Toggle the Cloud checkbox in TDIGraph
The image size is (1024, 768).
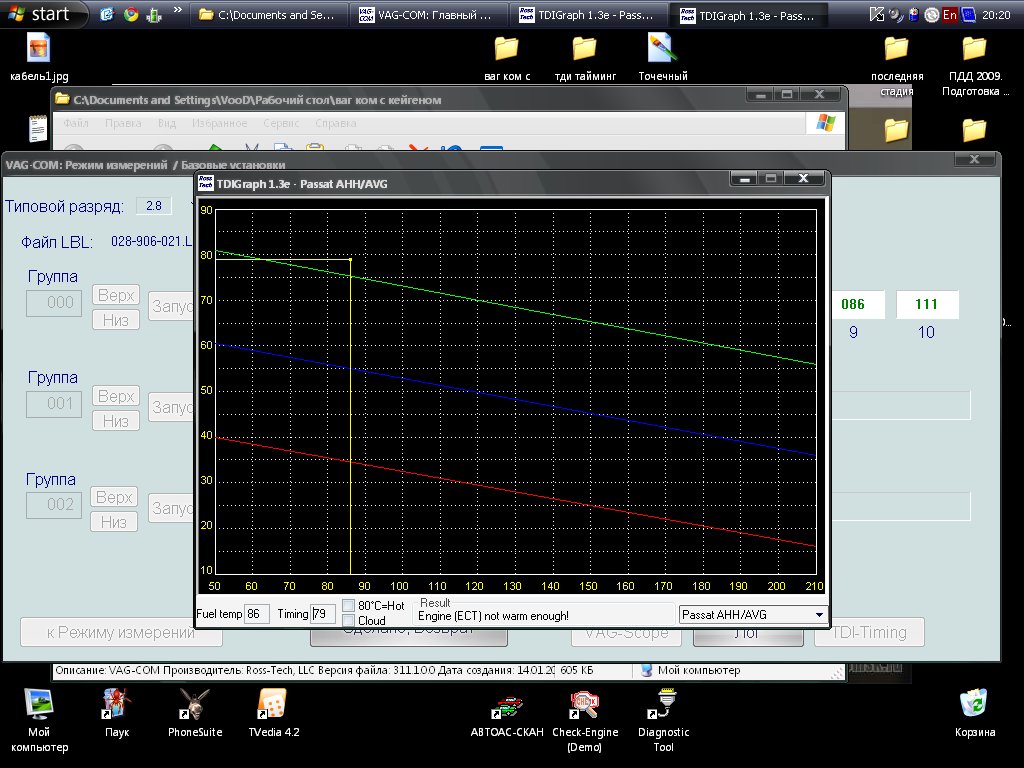(349, 620)
